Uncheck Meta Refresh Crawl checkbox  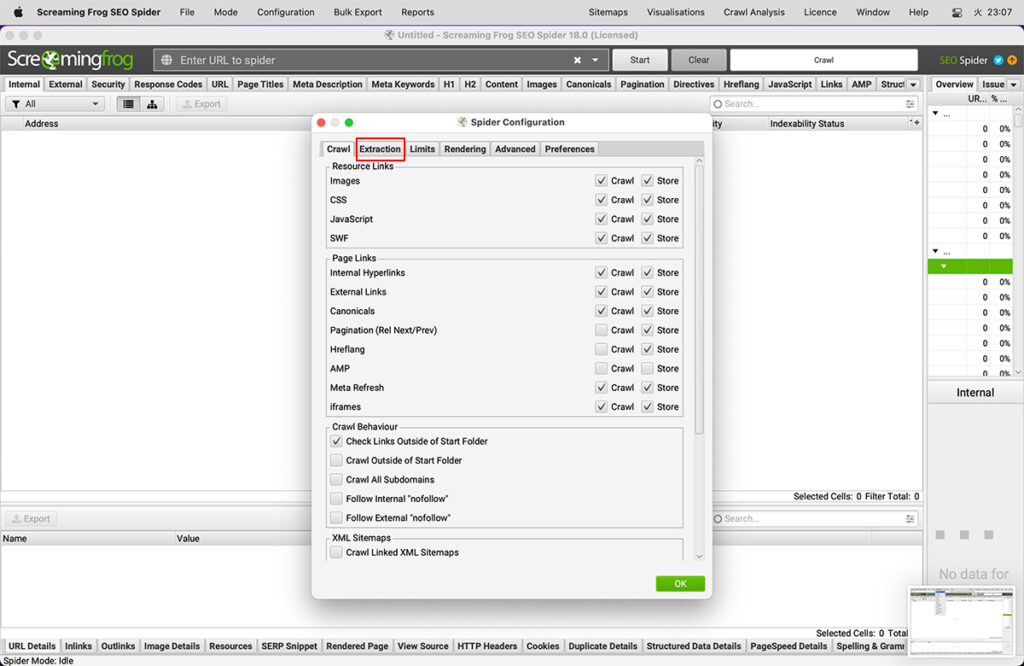[601, 387]
